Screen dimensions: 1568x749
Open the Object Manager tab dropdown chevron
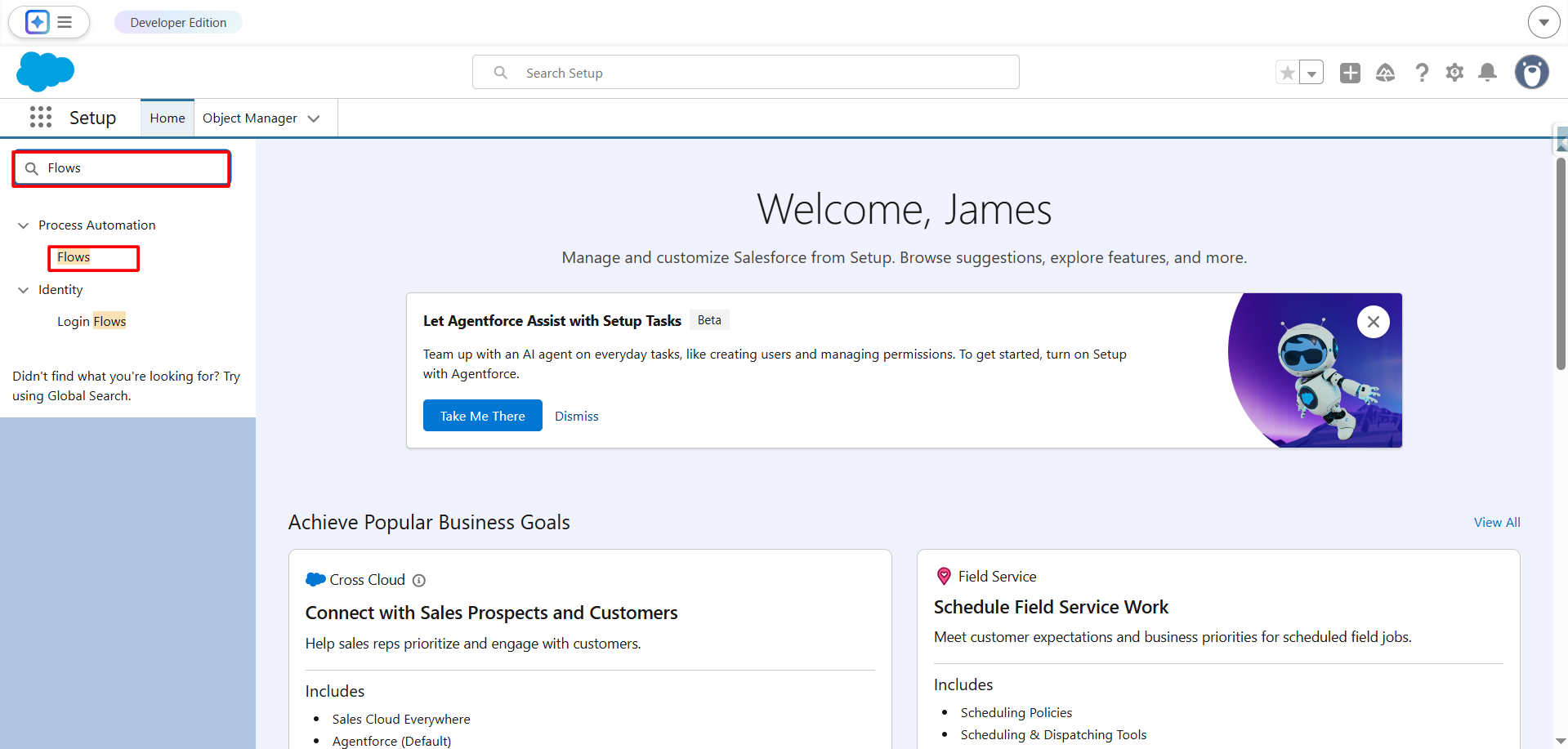(314, 118)
